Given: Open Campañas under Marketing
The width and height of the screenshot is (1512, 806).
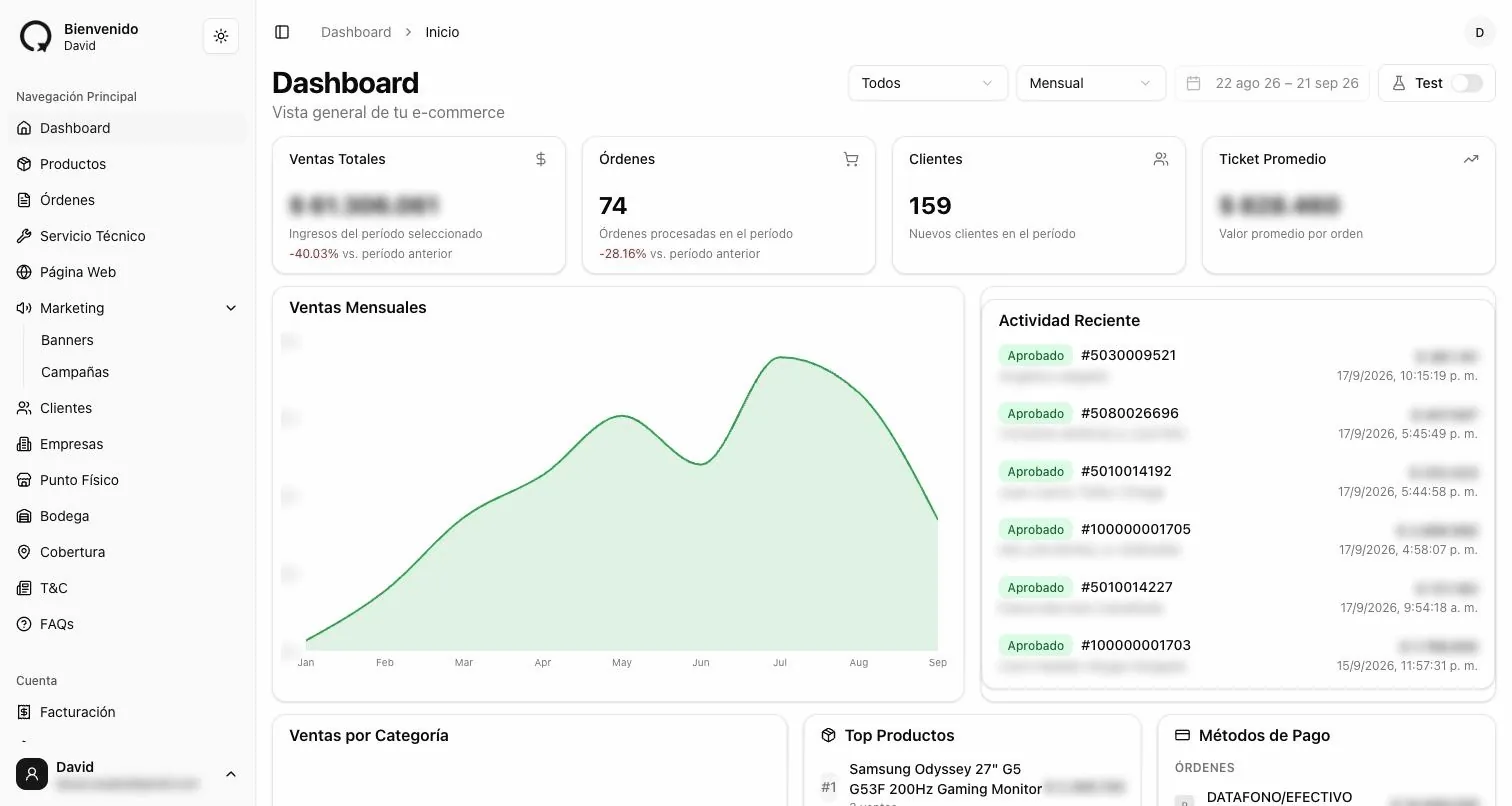Looking at the screenshot, I should coord(75,372).
